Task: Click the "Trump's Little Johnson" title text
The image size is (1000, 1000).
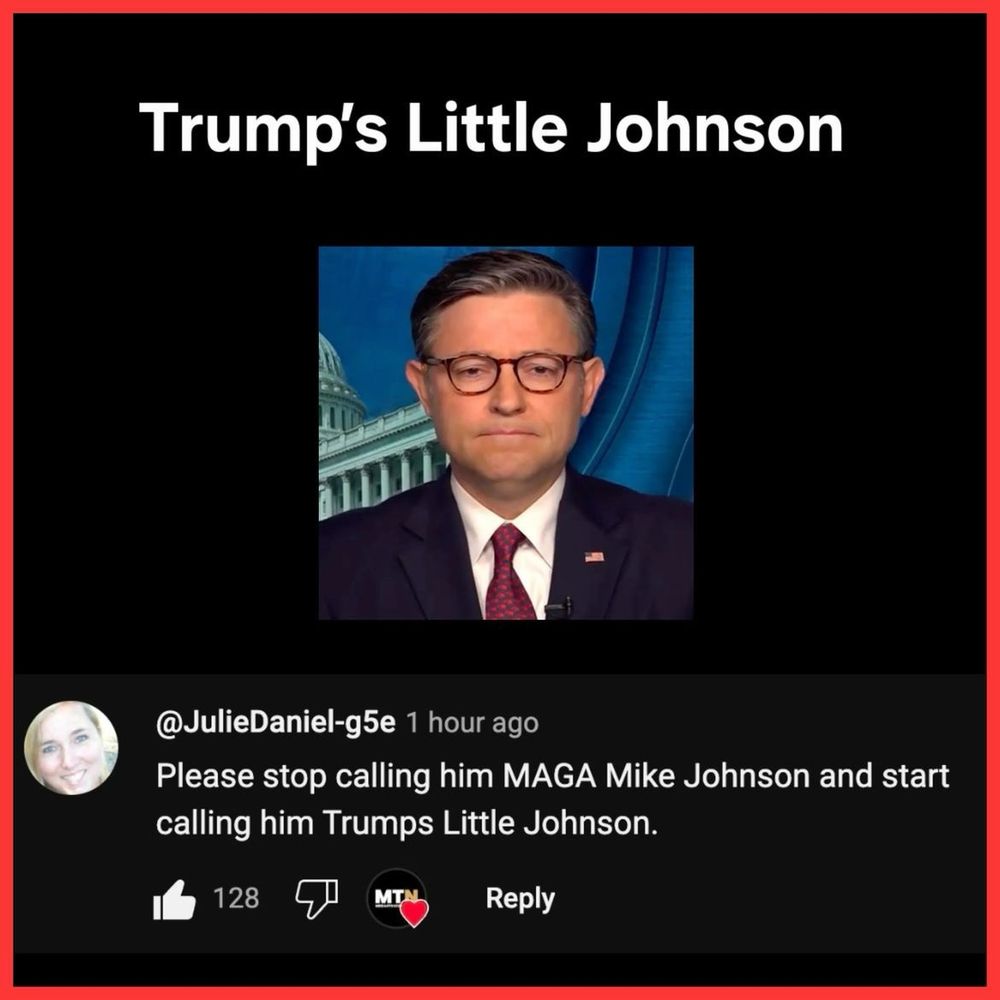Action: click(x=491, y=128)
